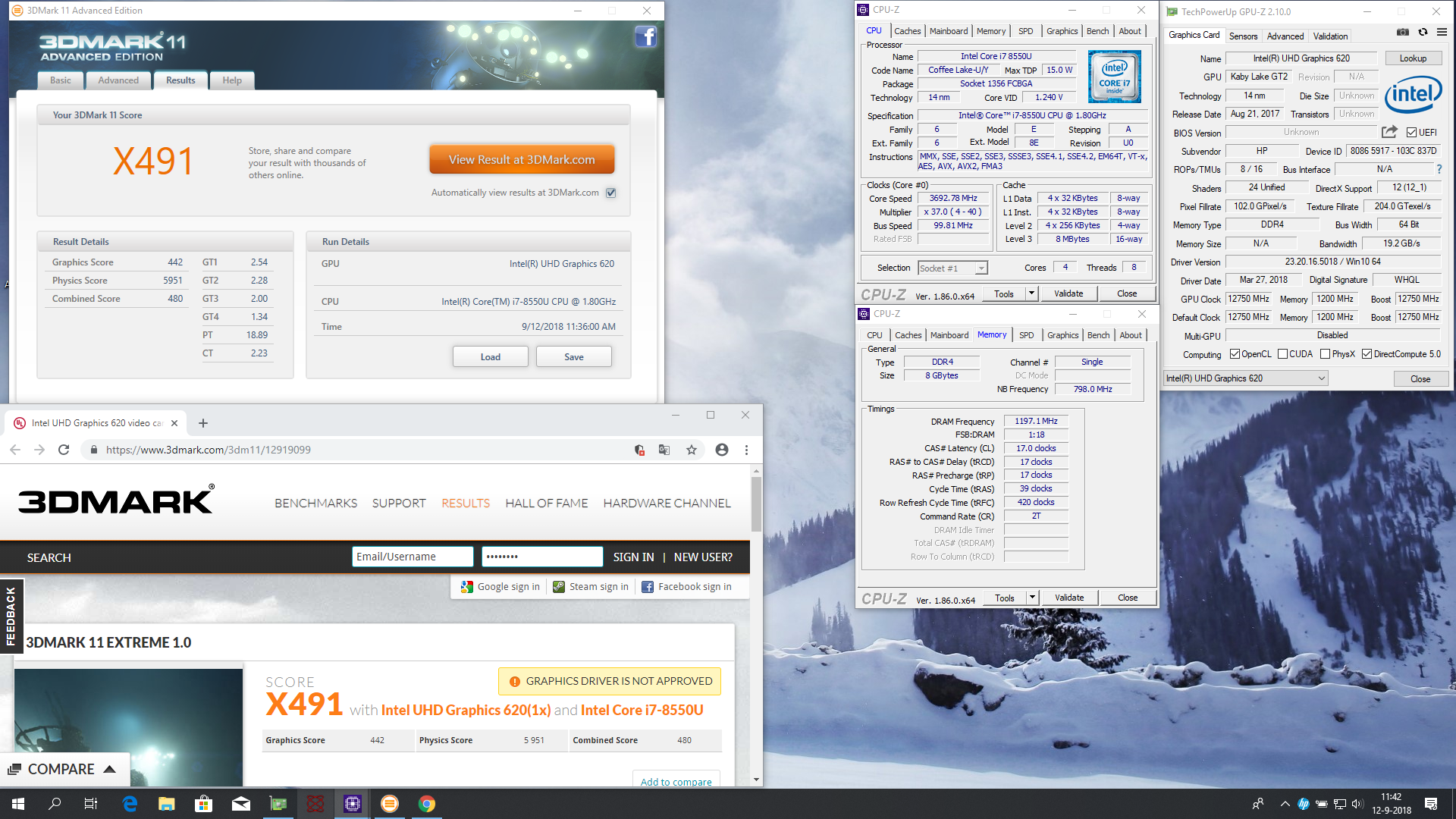Click the GPU-Z refresh icon
Image resolution: width=1456 pixels, height=819 pixels.
(1423, 32)
